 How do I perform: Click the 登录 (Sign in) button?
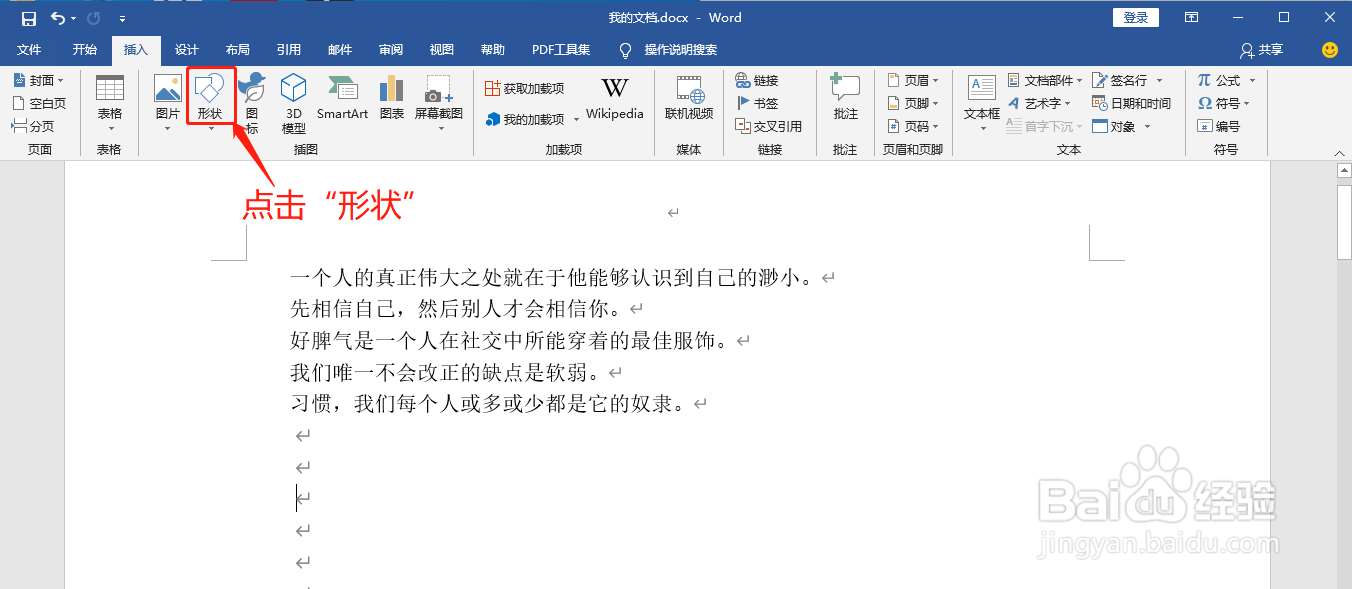pyautogui.click(x=1135, y=17)
